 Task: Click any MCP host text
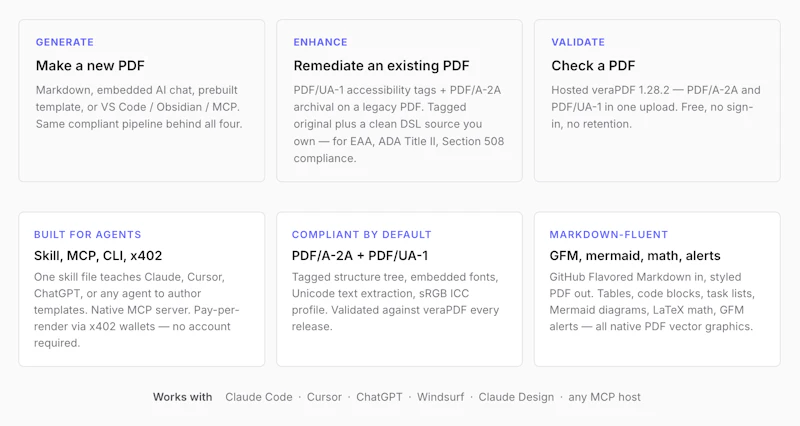click(x=605, y=397)
